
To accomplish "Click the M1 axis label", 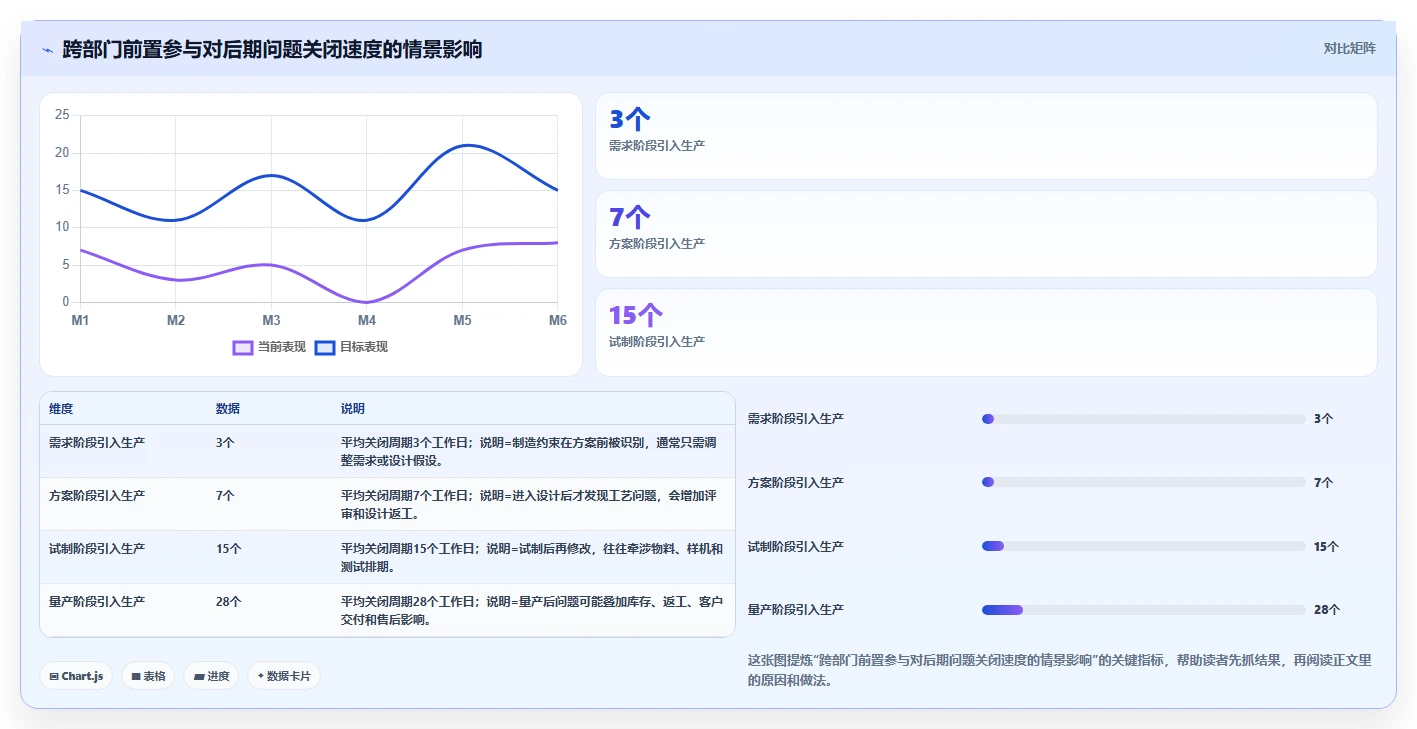I will [x=80, y=320].
